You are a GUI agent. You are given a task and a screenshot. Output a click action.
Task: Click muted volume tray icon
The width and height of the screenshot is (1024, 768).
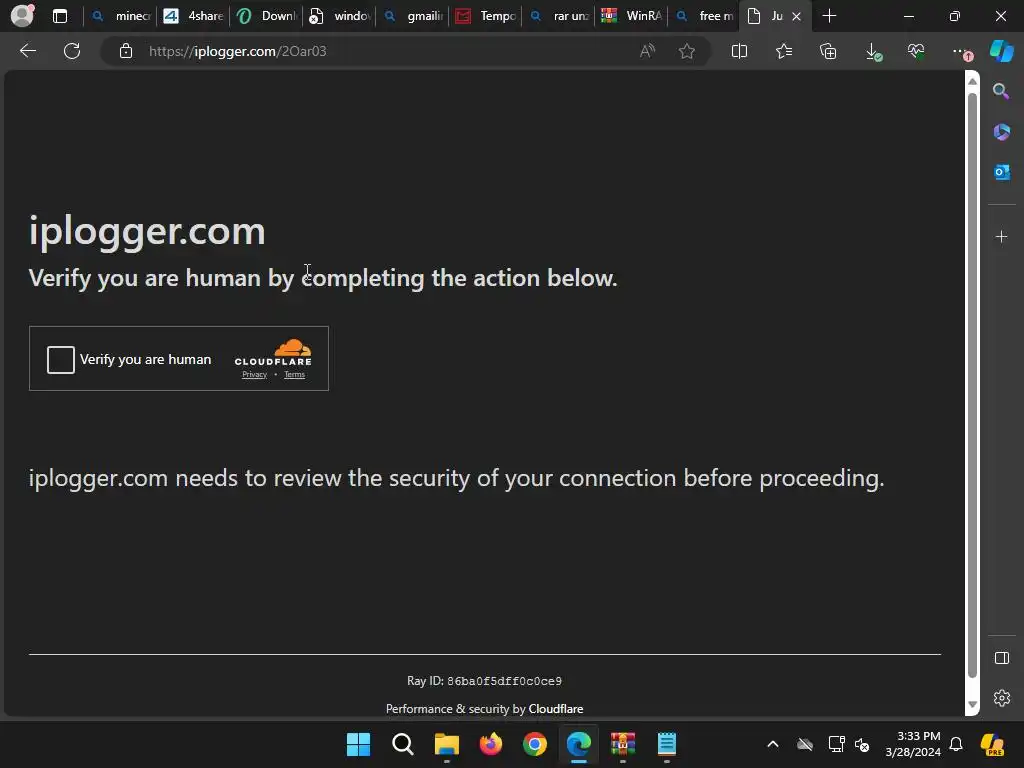pyautogui.click(x=862, y=744)
